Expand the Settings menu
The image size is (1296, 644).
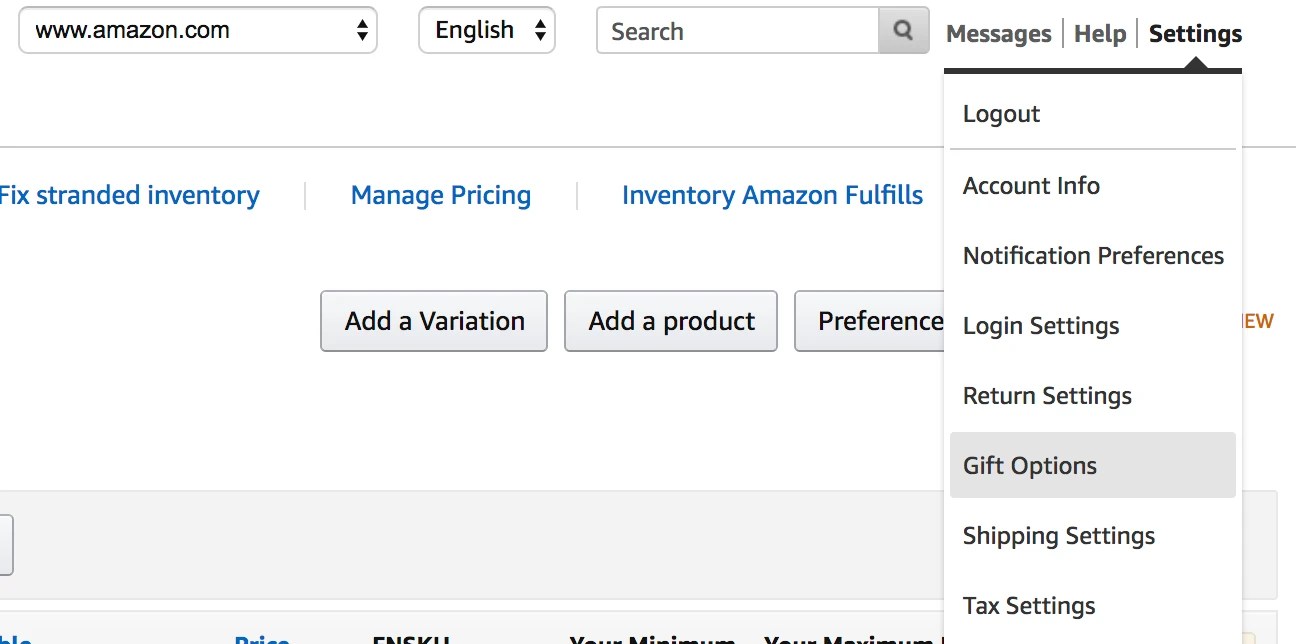[1194, 33]
